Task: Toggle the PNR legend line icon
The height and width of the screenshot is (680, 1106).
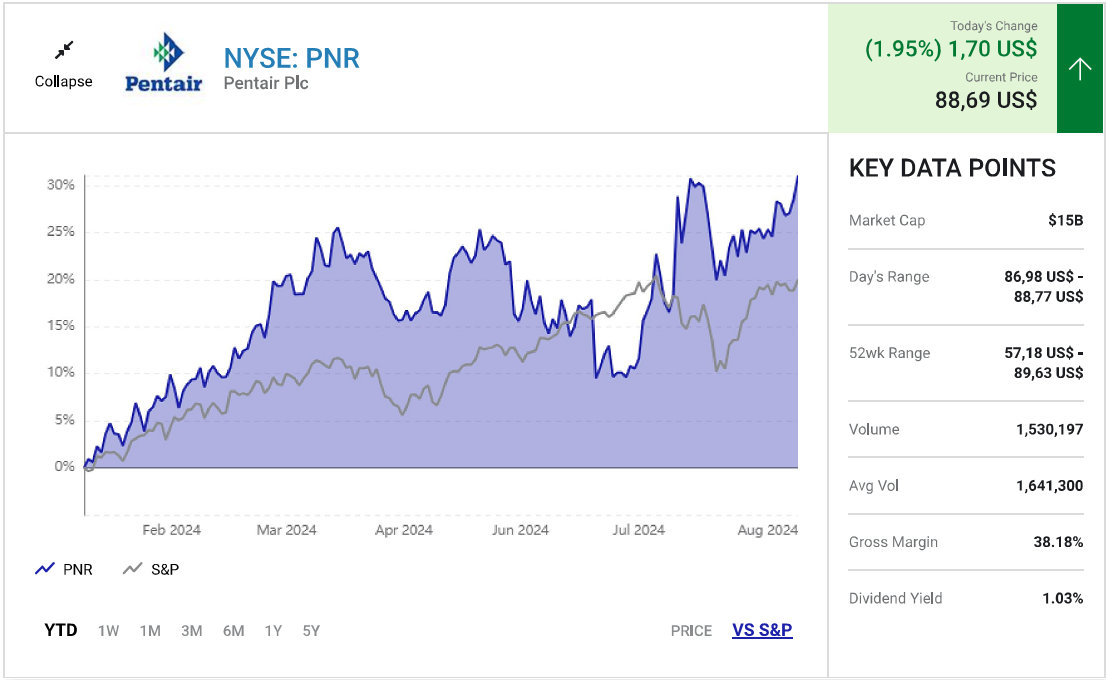Action: [44, 569]
